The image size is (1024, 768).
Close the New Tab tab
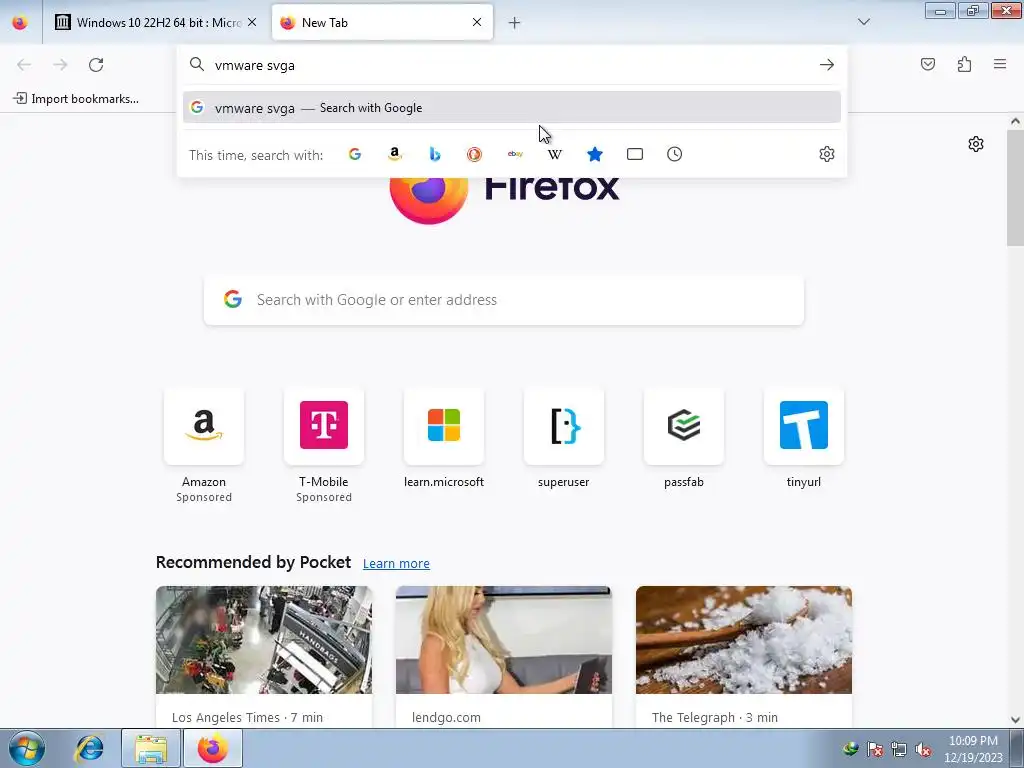pos(477,22)
